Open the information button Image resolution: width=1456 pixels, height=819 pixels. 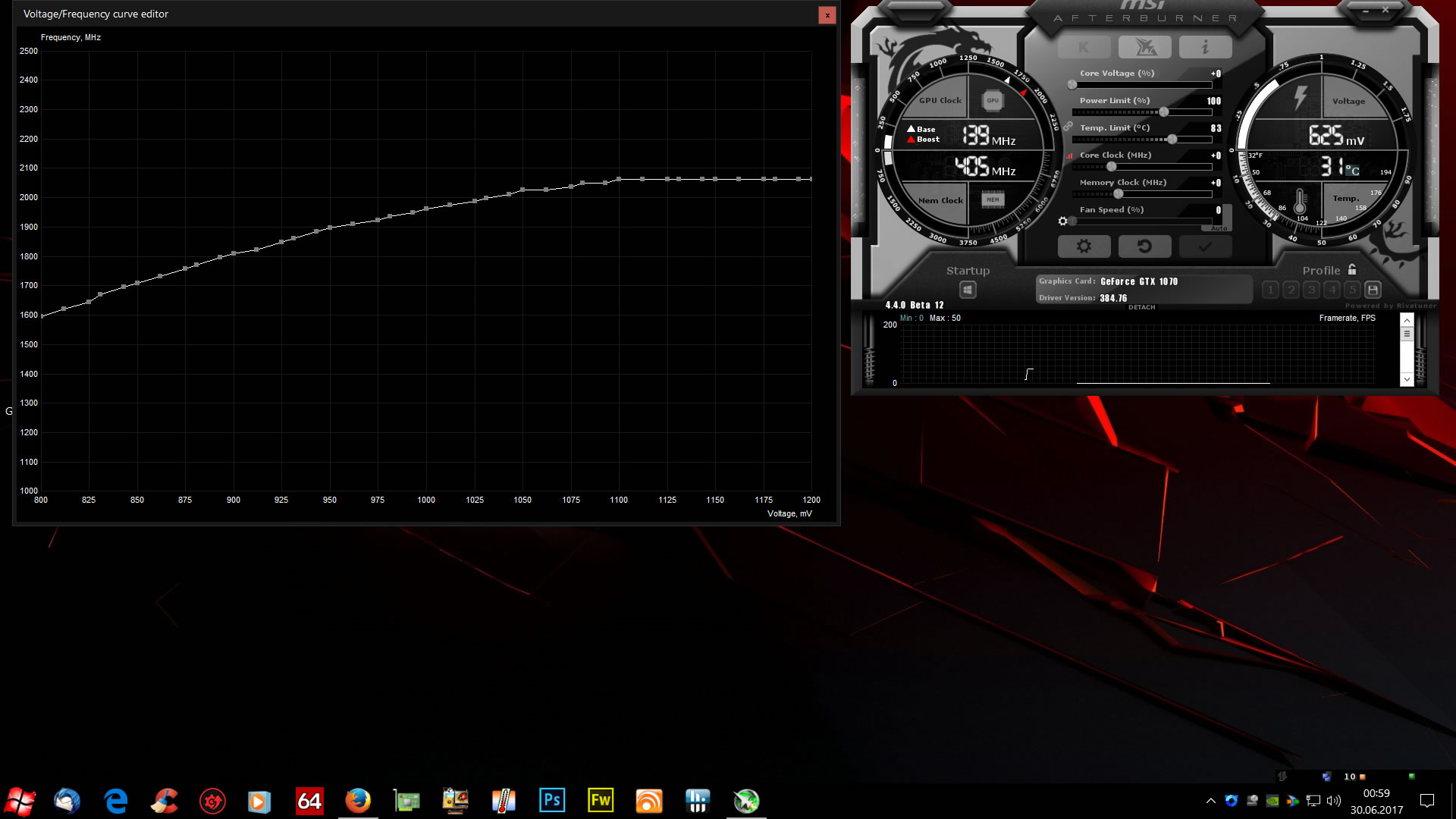[x=1205, y=47]
